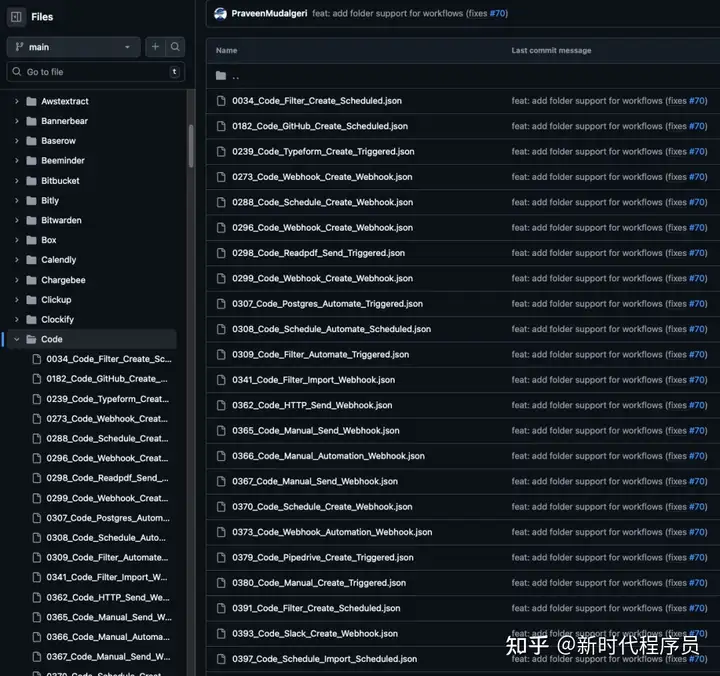
Task: Click the sidebar tree vertical scrollbar
Action: [x=191, y=146]
